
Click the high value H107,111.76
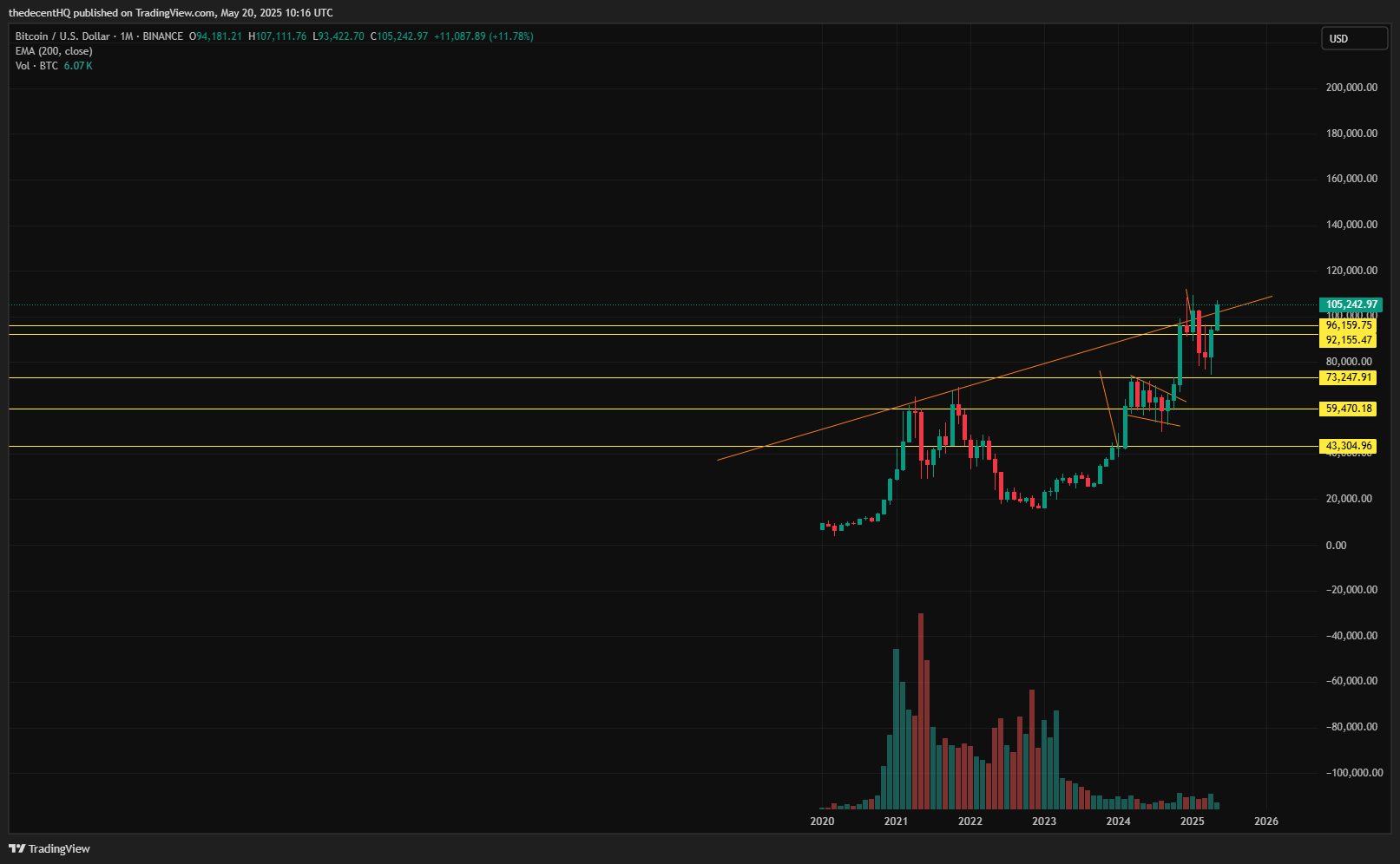[x=278, y=36]
